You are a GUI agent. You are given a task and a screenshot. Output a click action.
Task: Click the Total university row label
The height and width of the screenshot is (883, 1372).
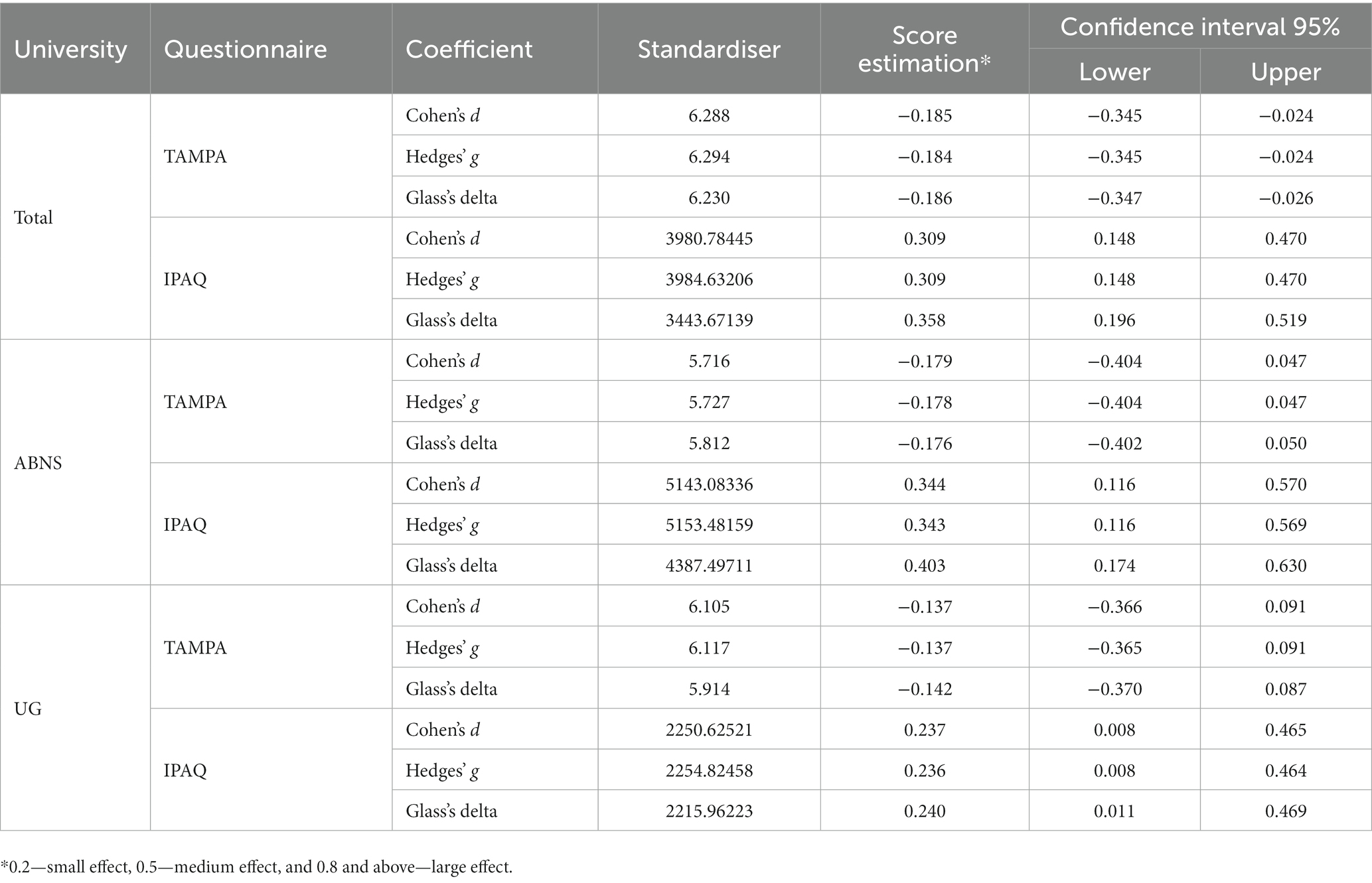[x=33, y=218]
